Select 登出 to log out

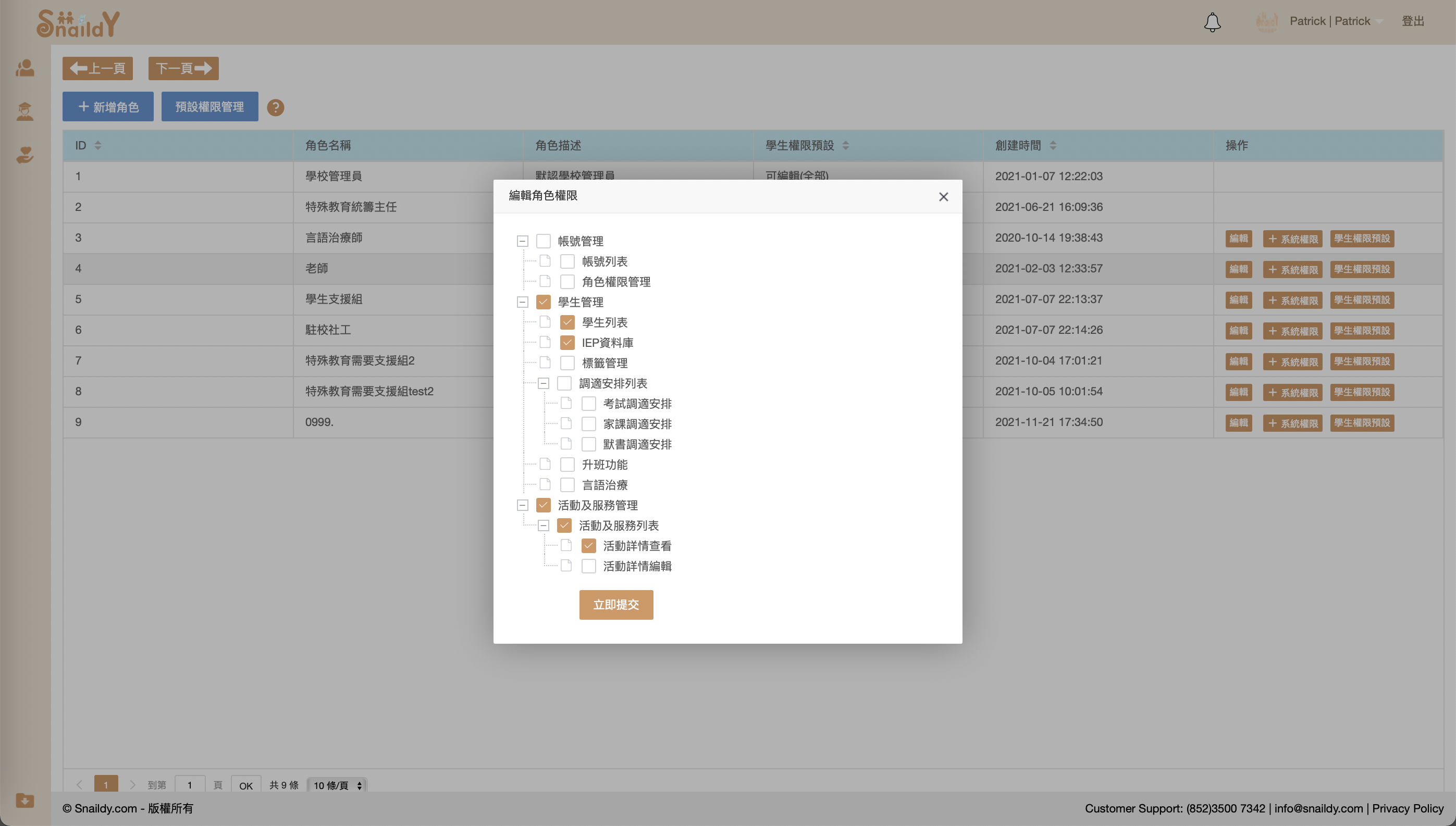(1413, 21)
